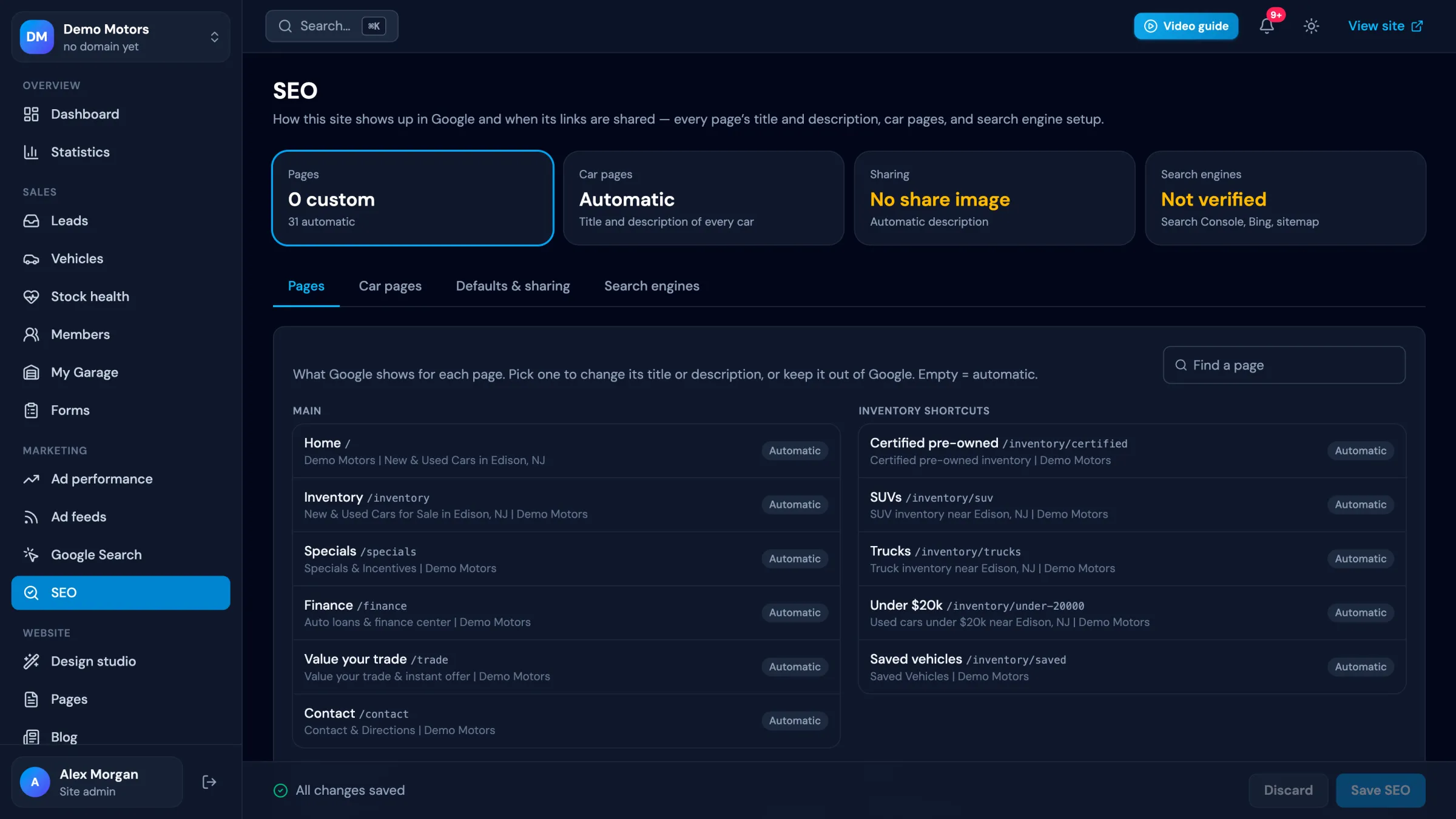Click the top Search box

point(332,26)
